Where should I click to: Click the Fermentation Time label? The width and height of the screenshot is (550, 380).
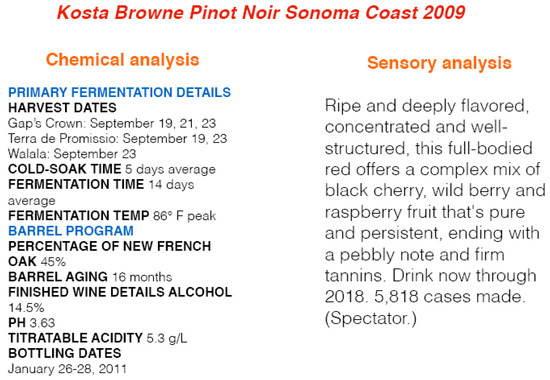76,185
